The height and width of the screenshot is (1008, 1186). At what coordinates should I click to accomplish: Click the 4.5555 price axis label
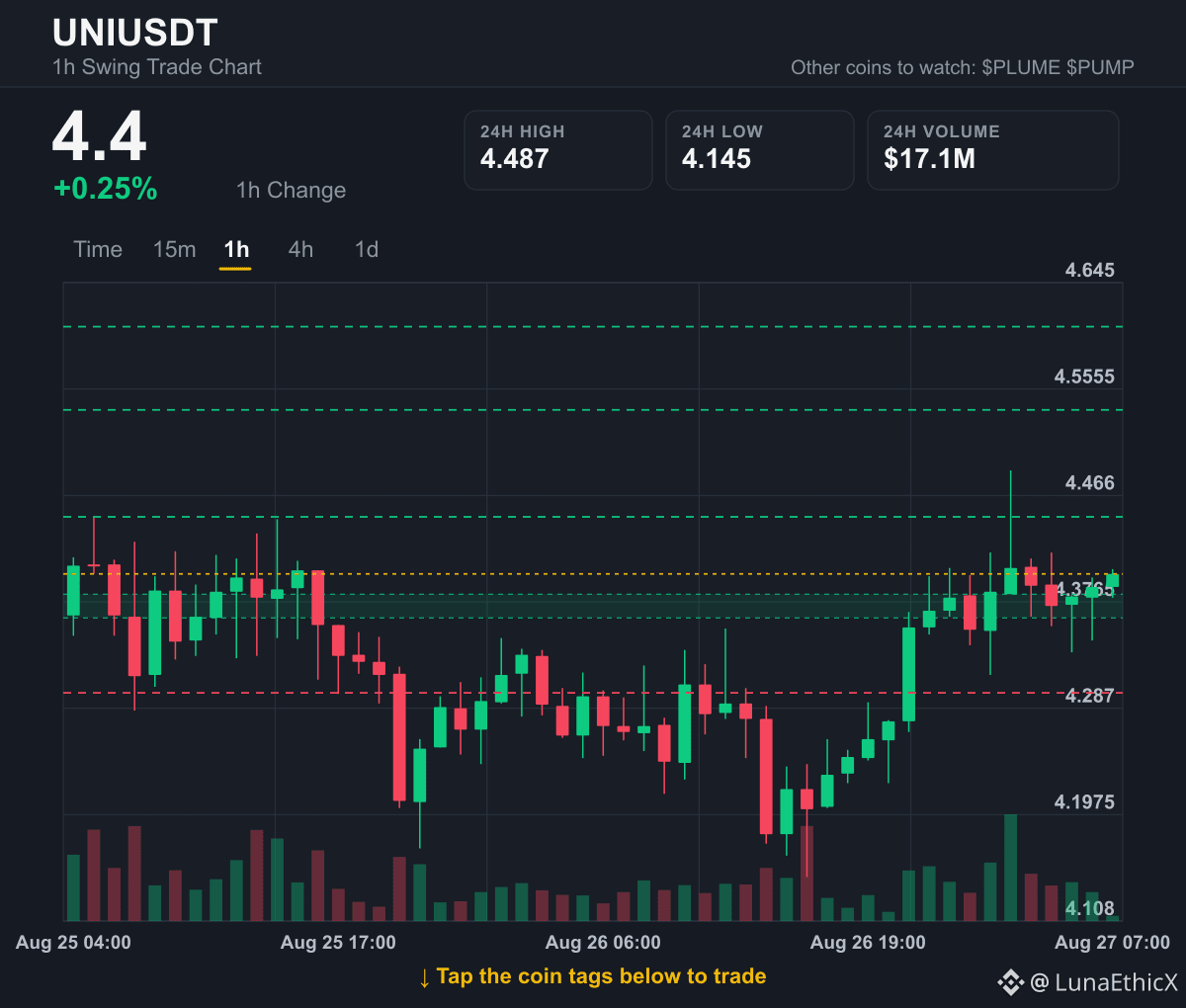[1084, 377]
